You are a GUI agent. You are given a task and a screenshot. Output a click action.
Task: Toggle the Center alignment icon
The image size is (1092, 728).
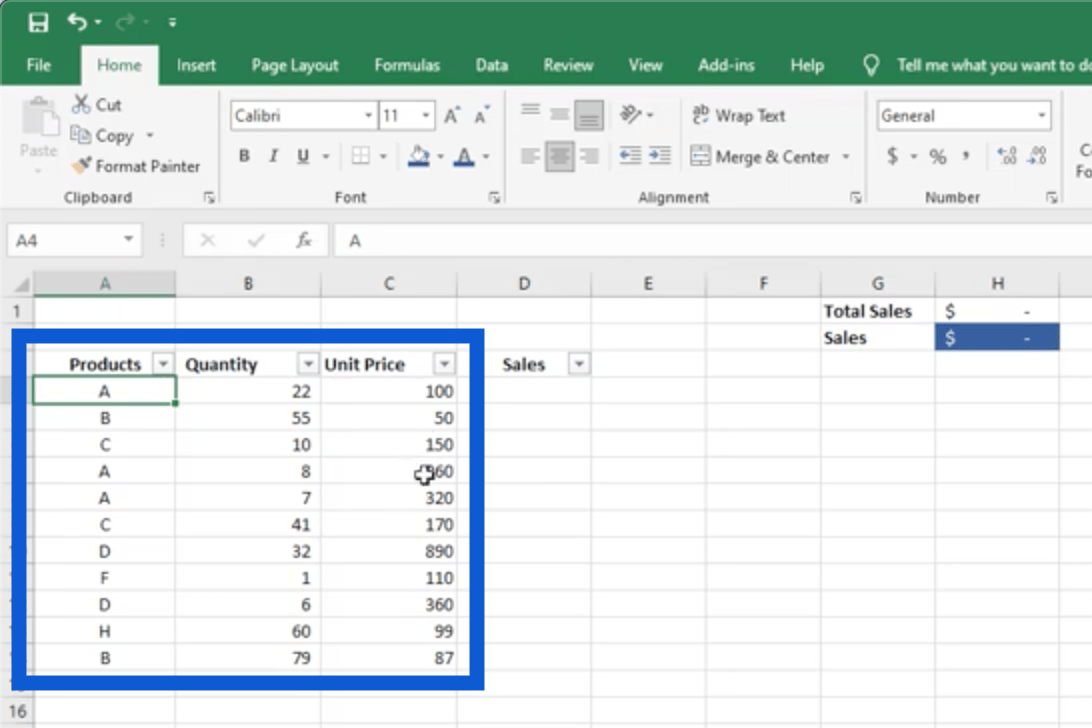pyautogui.click(x=559, y=156)
